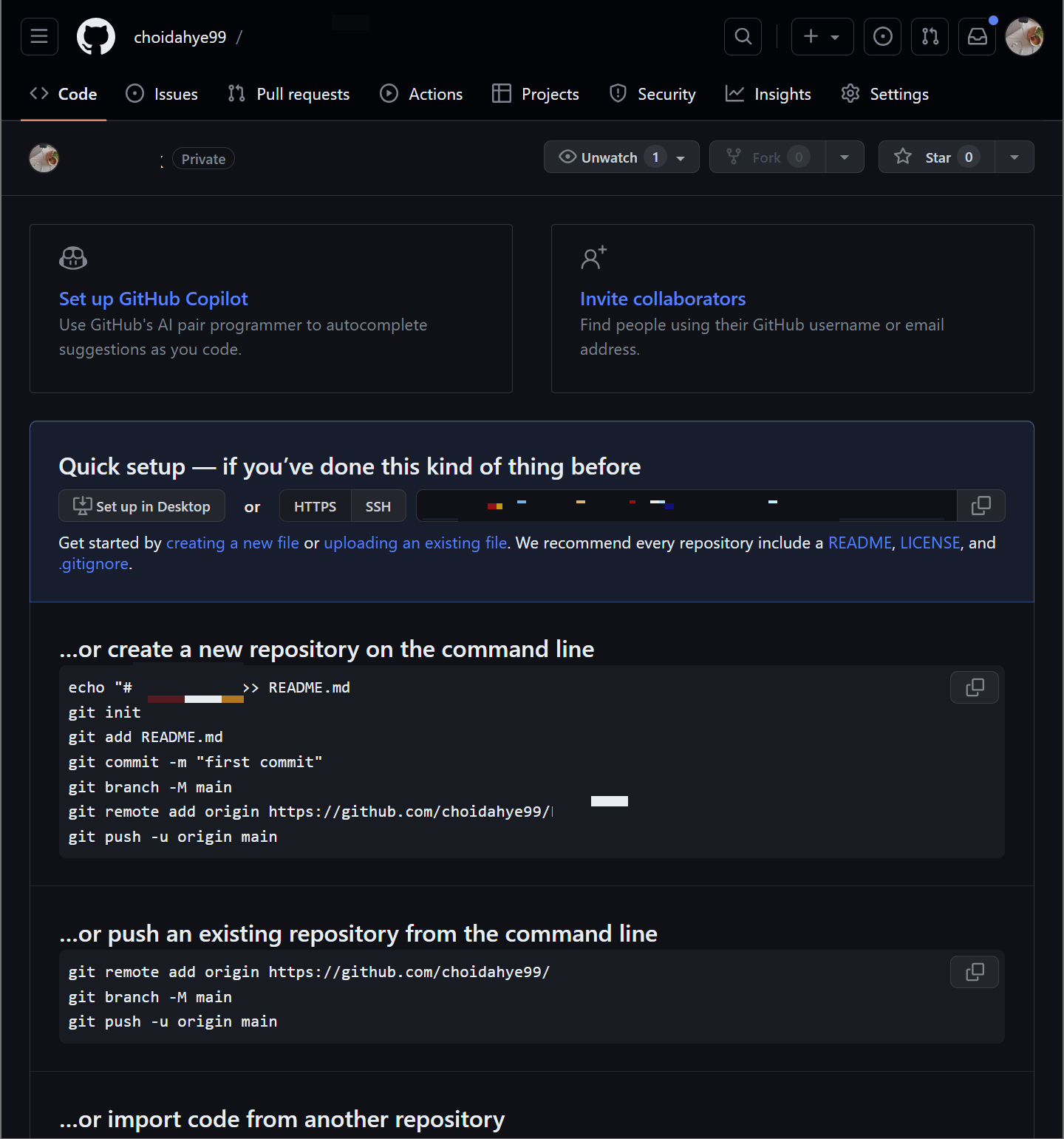
Task: Open the notifications inbox icon
Action: [978, 36]
